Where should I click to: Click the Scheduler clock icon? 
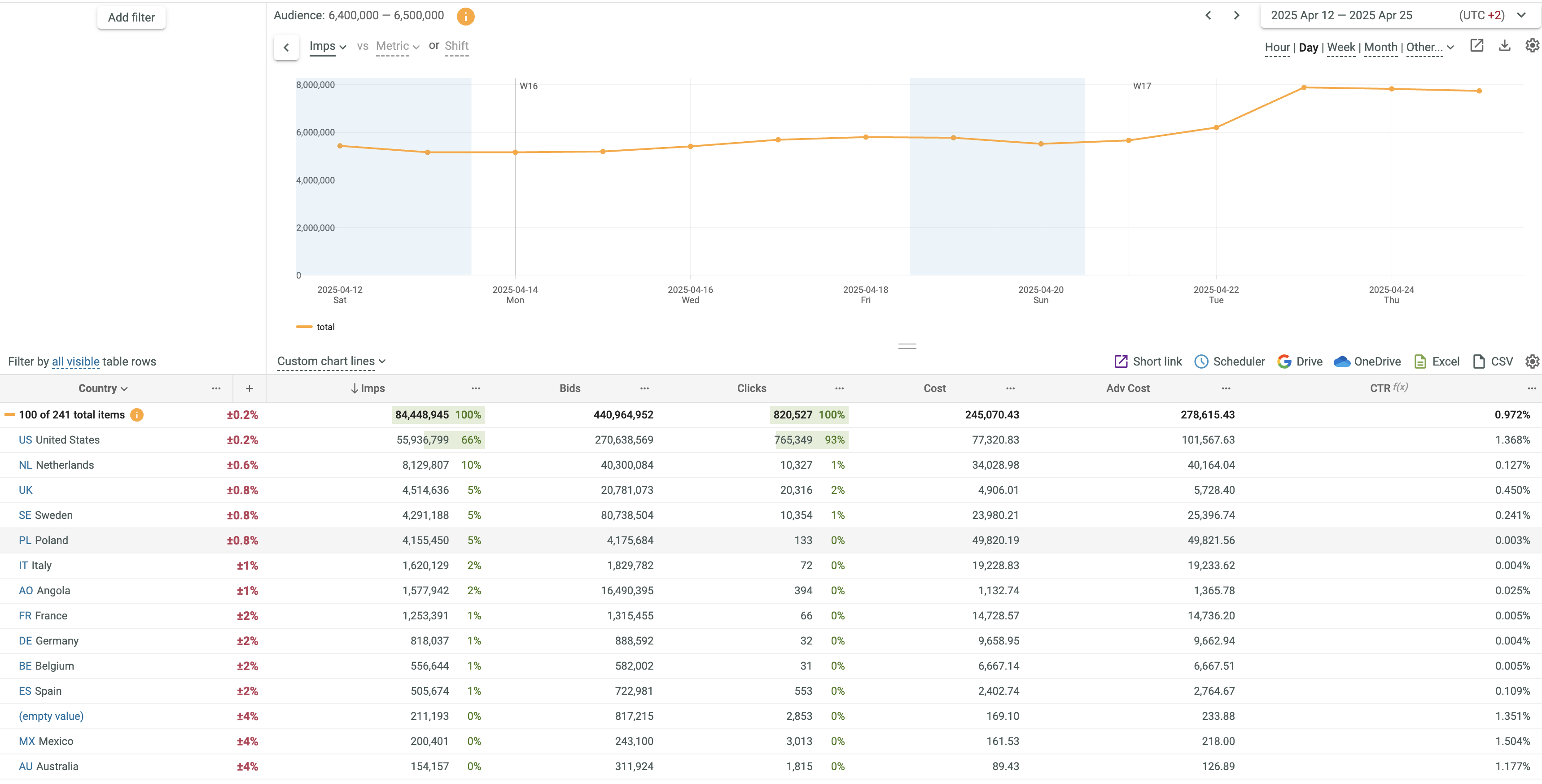click(1201, 362)
